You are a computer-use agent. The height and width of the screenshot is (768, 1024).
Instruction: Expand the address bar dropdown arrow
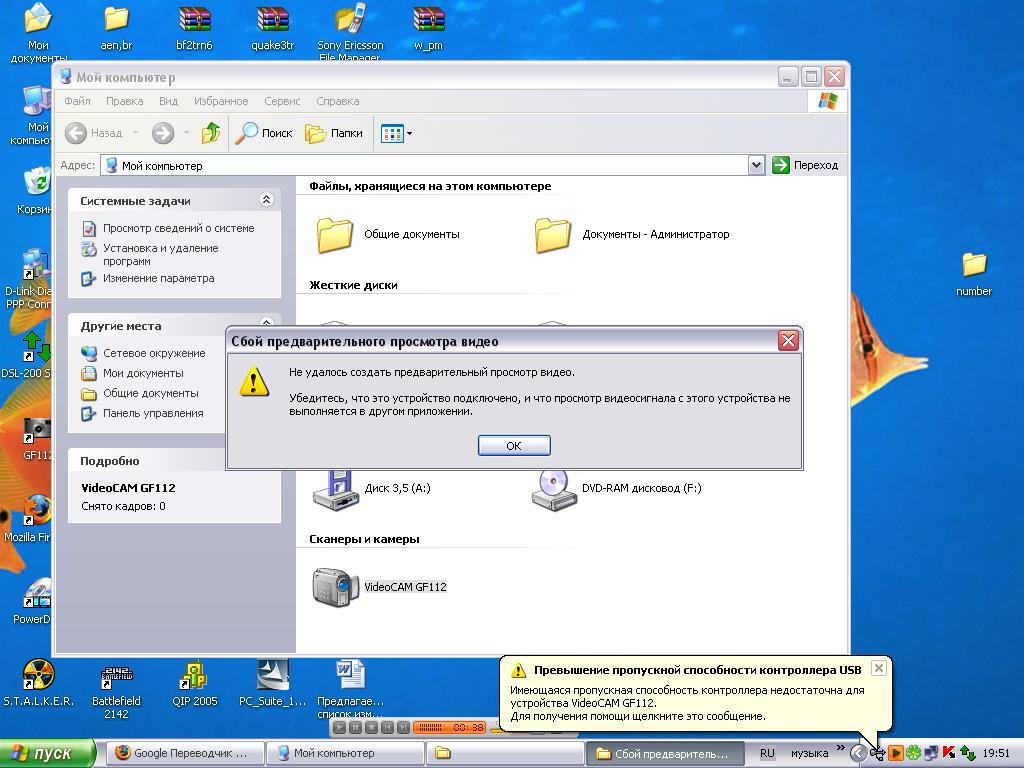click(x=756, y=165)
